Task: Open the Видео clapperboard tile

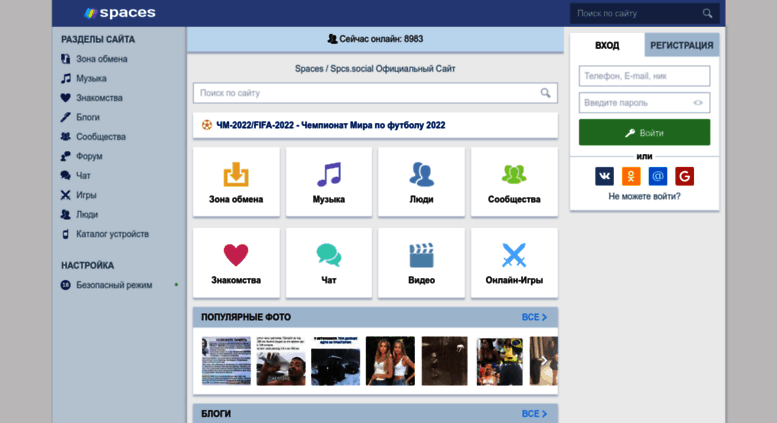Action: [421, 255]
